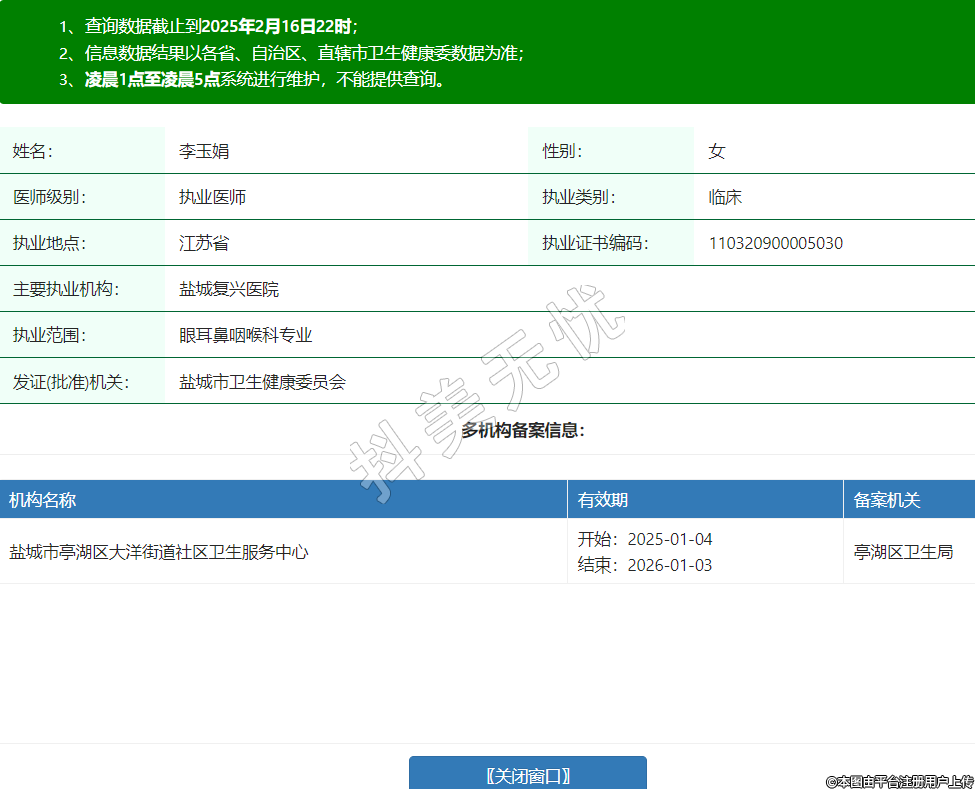Image resolution: width=975 pixels, height=789 pixels.
Task: Click the 盐城市亭湖区大洋街道社区卫生服务中心 table row
Action: tap(159, 551)
